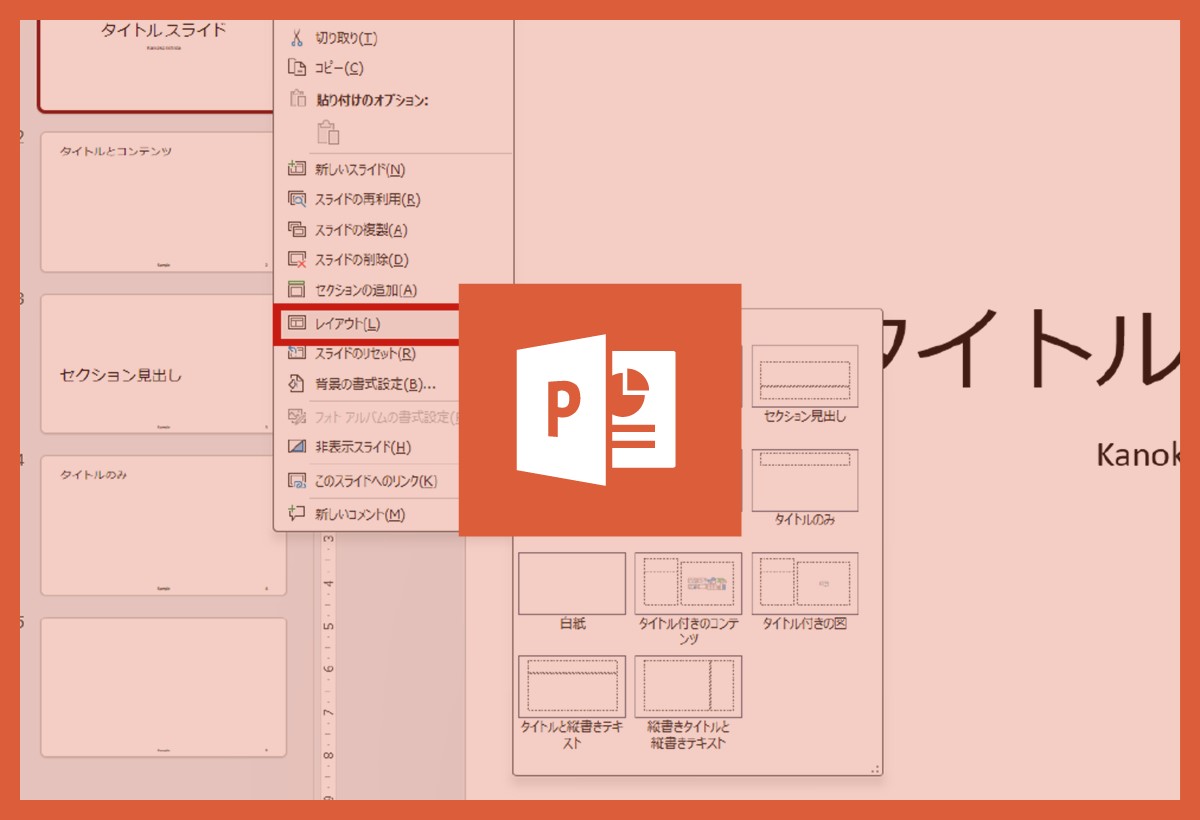Click the Copy icon in context menu
Viewport: 1200px width, 820px height.
296,68
